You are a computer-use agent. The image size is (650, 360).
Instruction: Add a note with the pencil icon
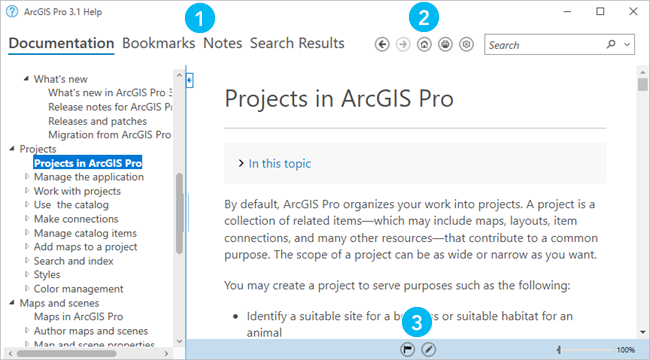click(x=429, y=350)
